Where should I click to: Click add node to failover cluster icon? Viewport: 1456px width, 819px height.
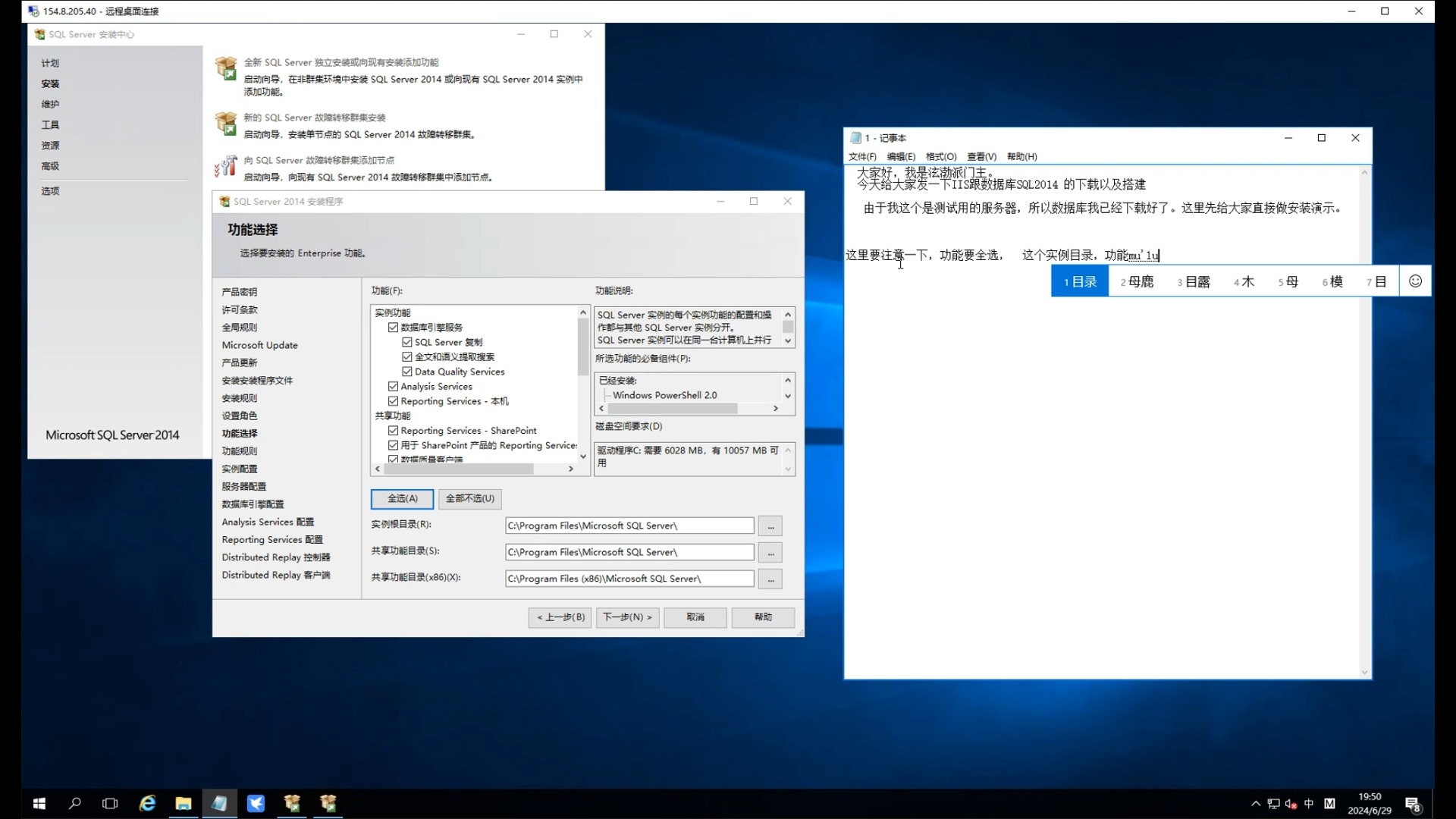tap(226, 166)
